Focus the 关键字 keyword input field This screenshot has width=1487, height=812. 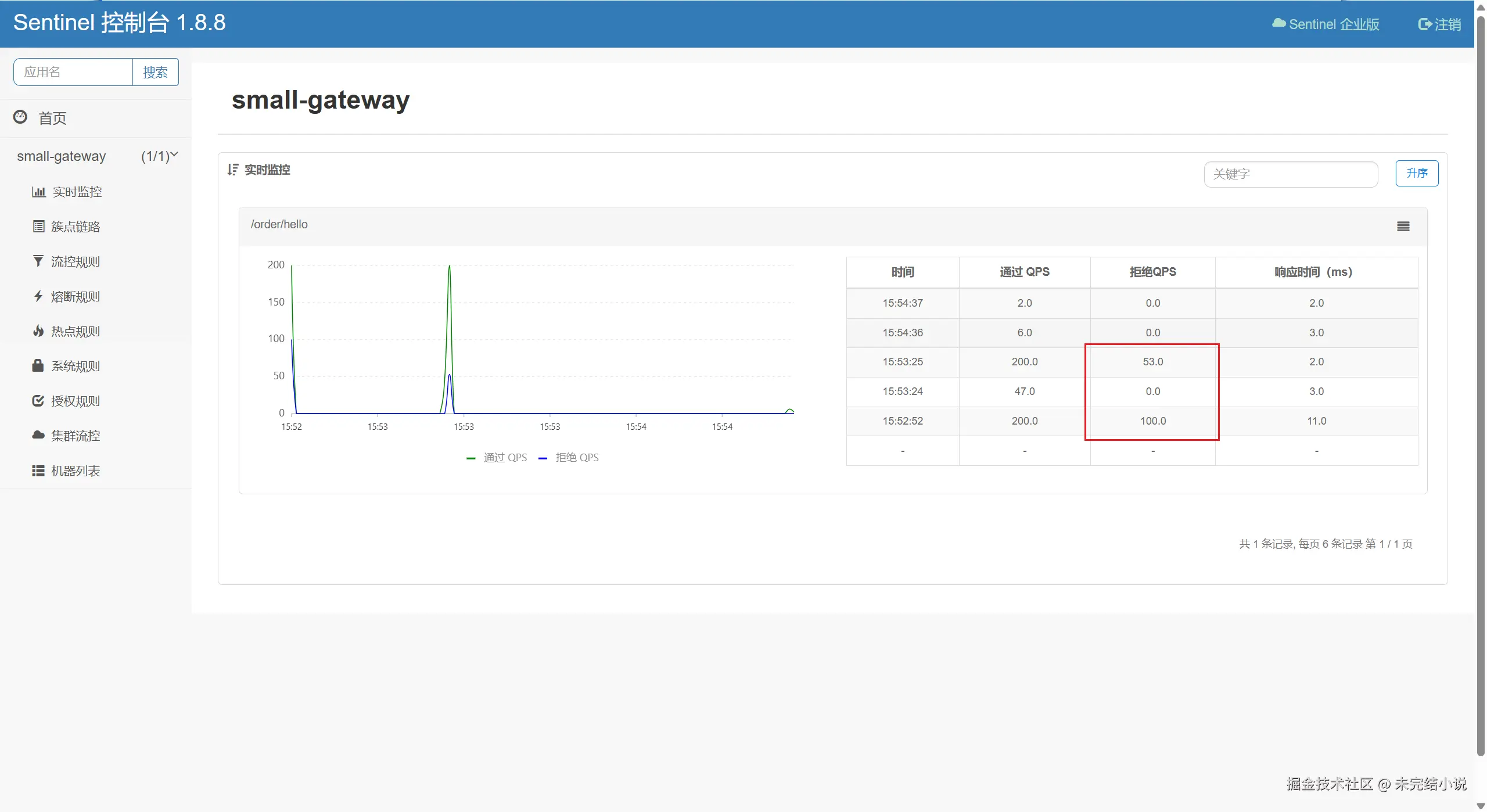click(1290, 174)
